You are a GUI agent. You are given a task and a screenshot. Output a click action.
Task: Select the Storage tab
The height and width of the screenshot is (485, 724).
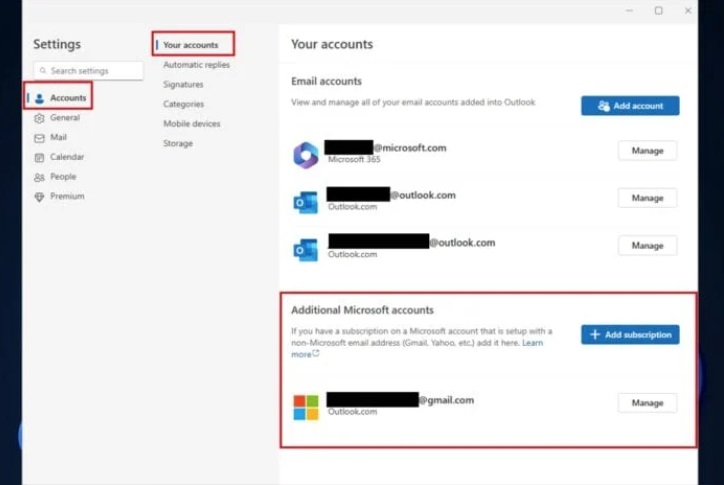(x=178, y=144)
